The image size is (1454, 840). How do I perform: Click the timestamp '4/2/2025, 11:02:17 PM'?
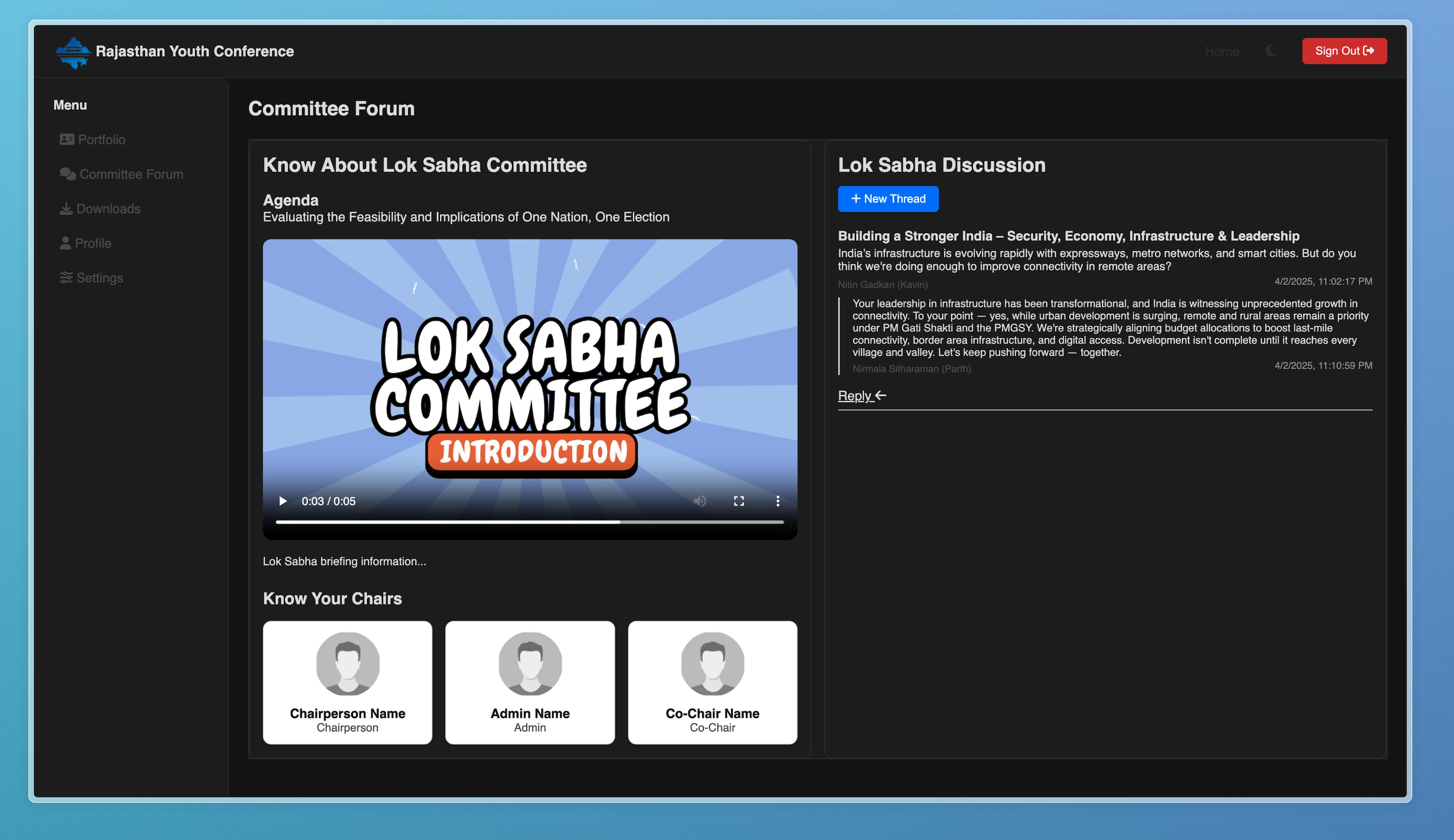tap(1323, 282)
